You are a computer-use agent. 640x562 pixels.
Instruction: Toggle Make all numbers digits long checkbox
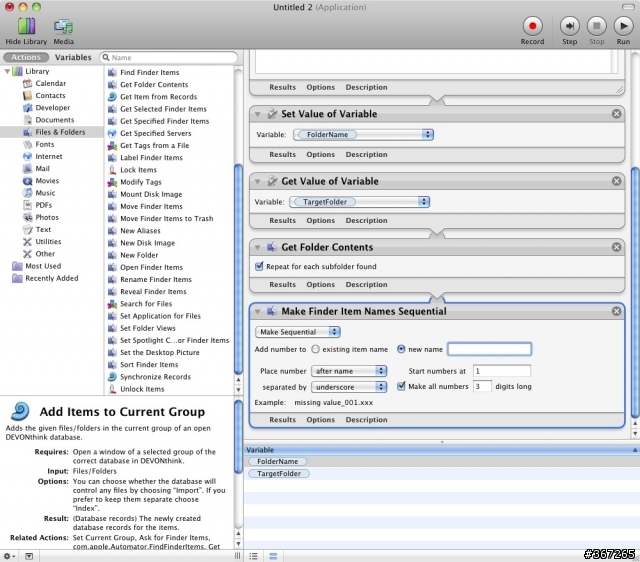coord(401,386)
